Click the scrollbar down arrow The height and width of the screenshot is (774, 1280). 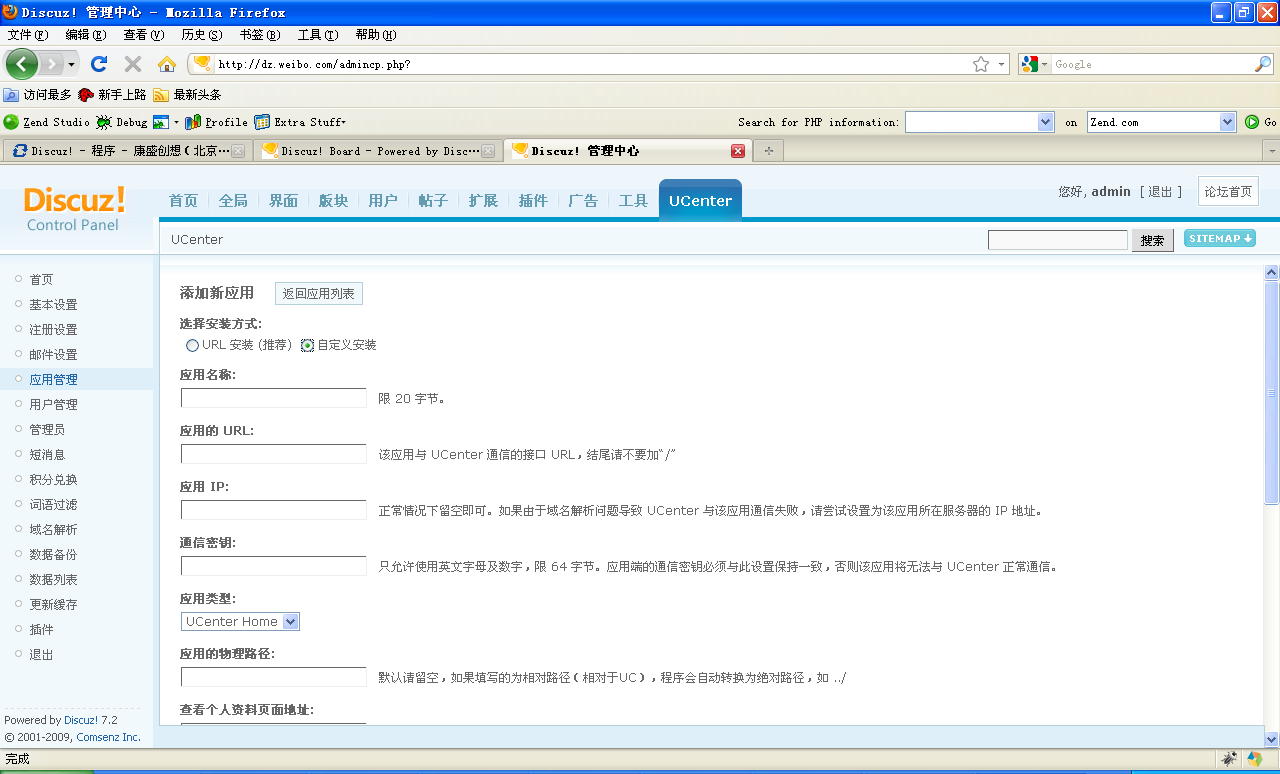click(1272, 739)
